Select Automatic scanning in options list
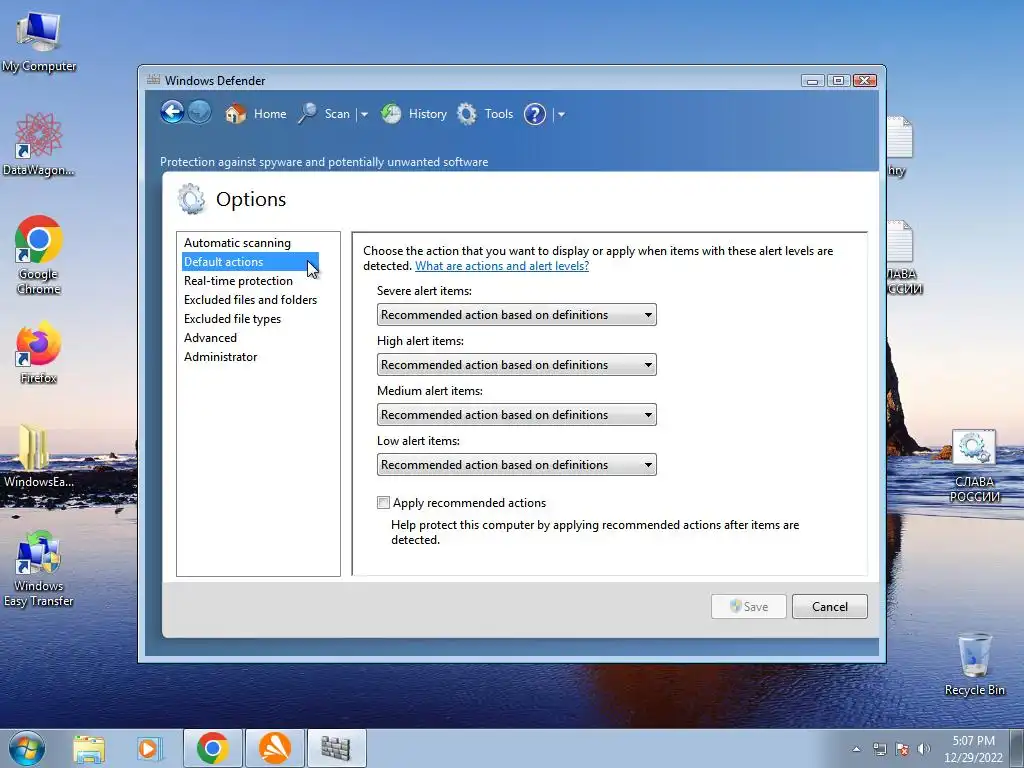 (x=237, y=242)
